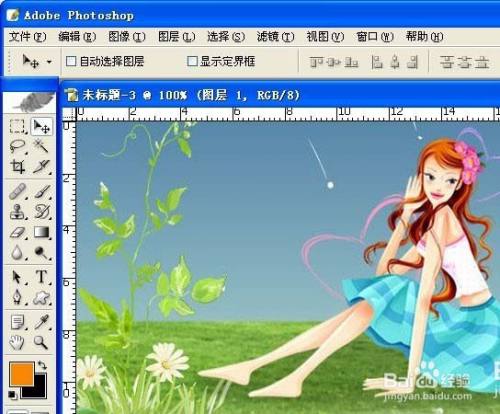Select the Hand tool
500x414 pixels.
click(17, 342)
